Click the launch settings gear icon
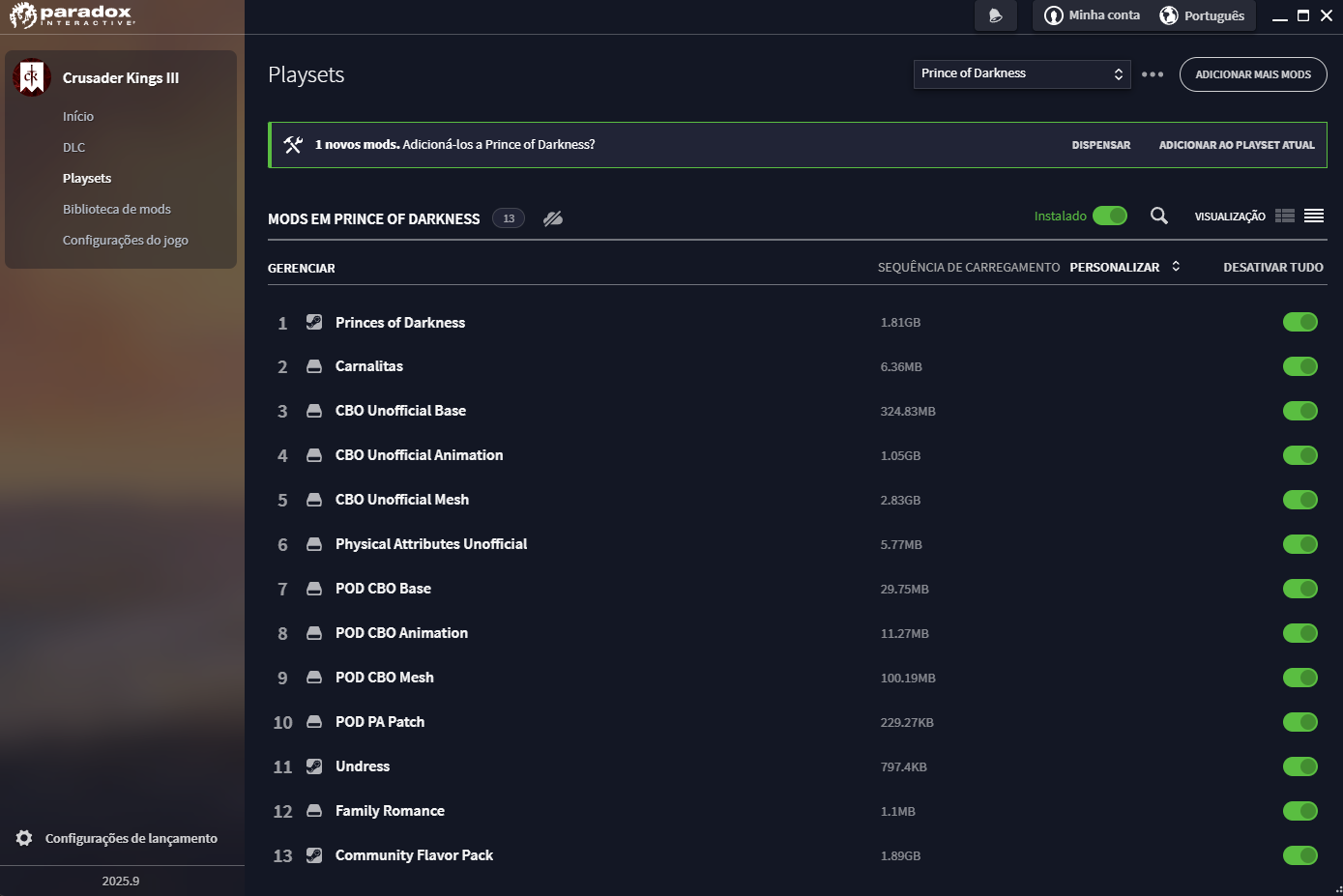 point(24,838)
